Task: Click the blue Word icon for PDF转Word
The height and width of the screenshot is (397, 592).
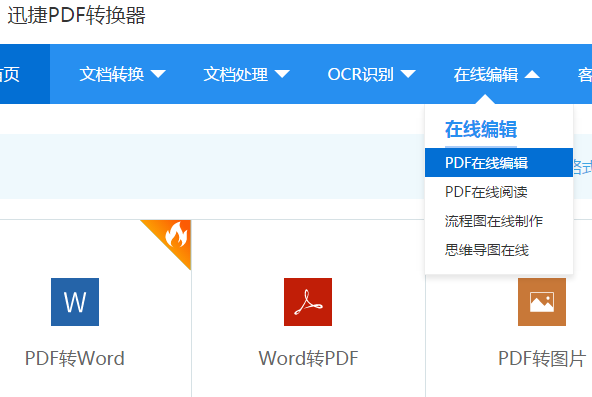Action: coord(75,302)
